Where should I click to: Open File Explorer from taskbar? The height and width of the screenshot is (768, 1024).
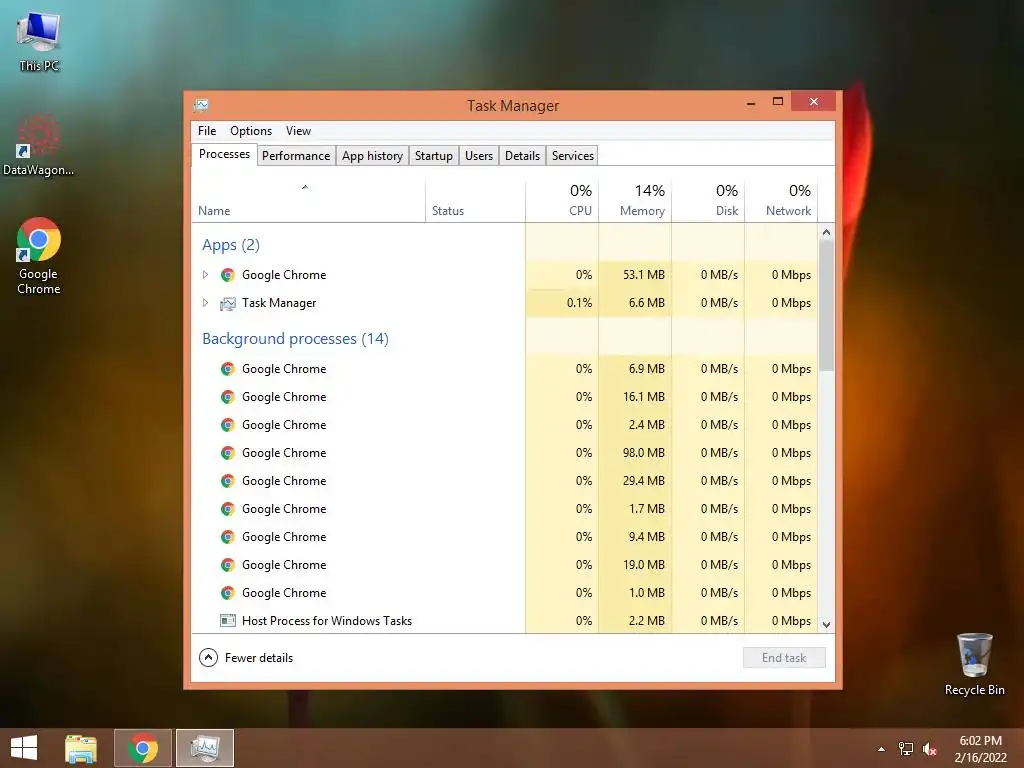[81, 748]
